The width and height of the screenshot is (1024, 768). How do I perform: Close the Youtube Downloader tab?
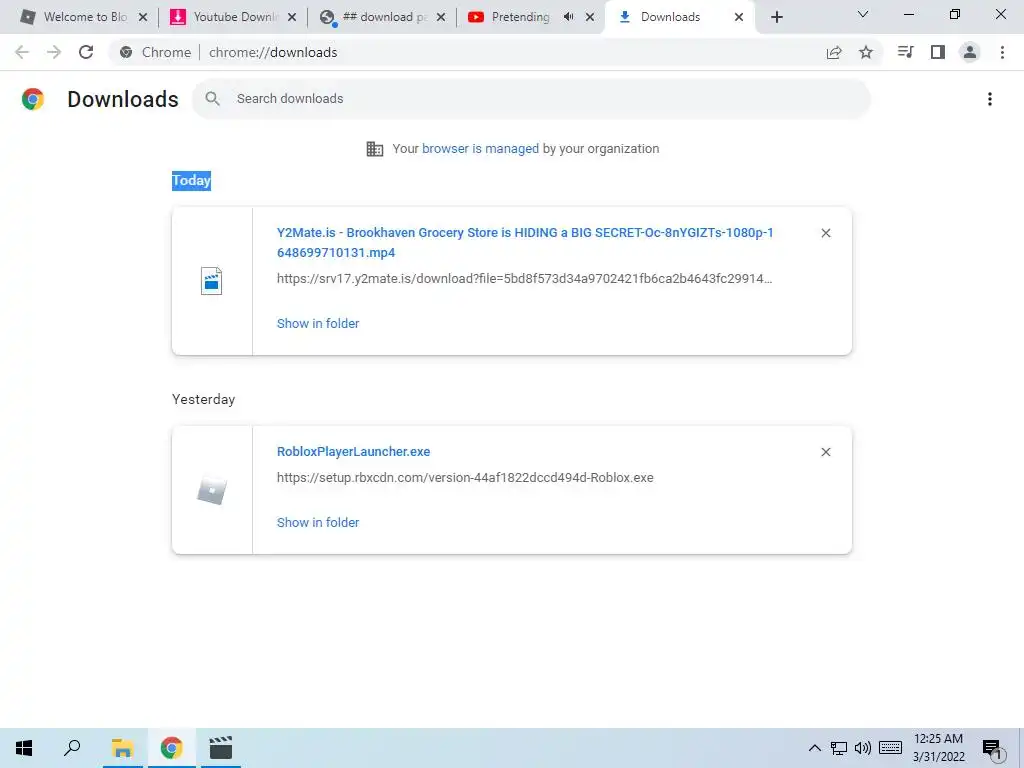tap(292, 17)
